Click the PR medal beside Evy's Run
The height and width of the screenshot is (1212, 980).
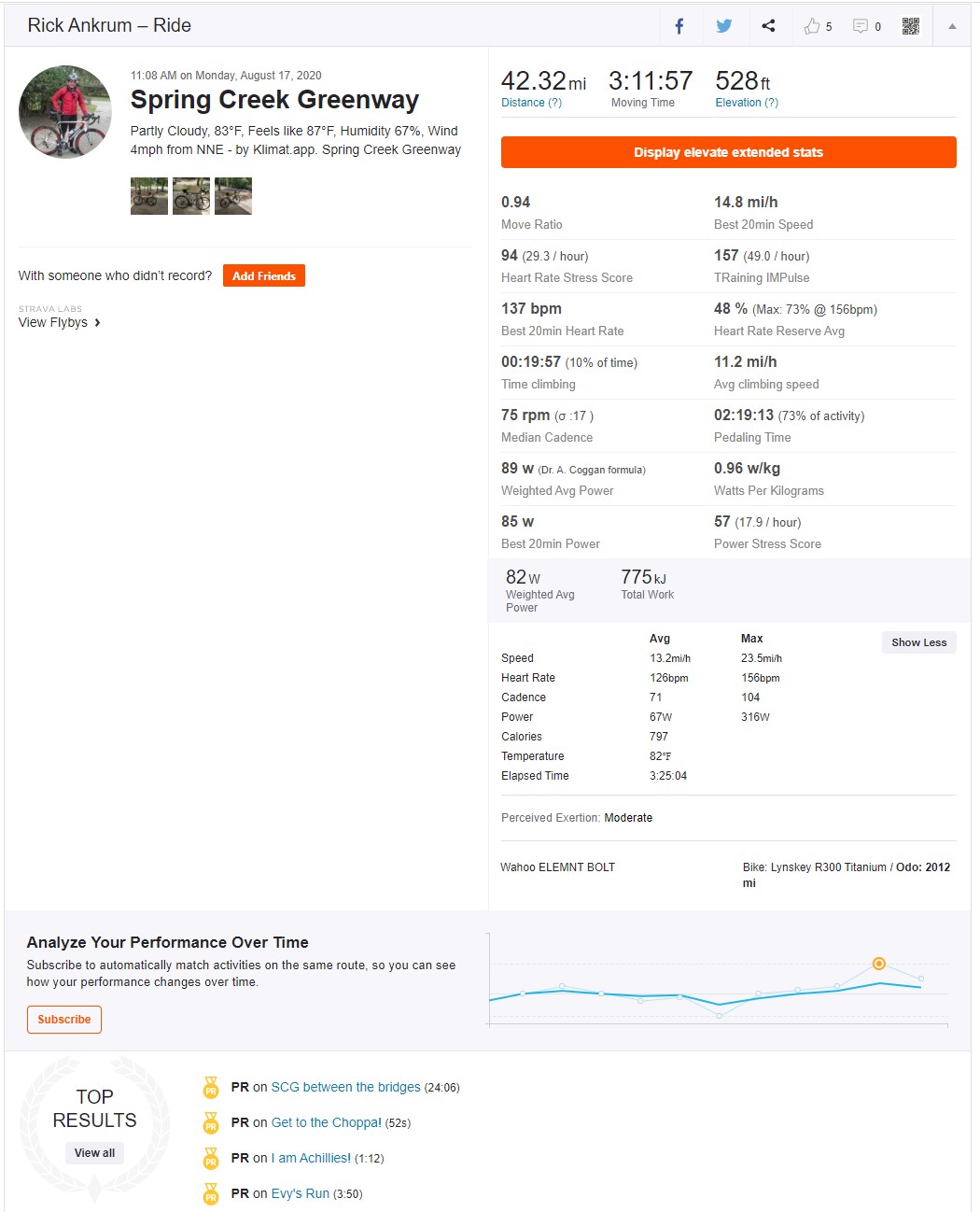point(211,1193)
